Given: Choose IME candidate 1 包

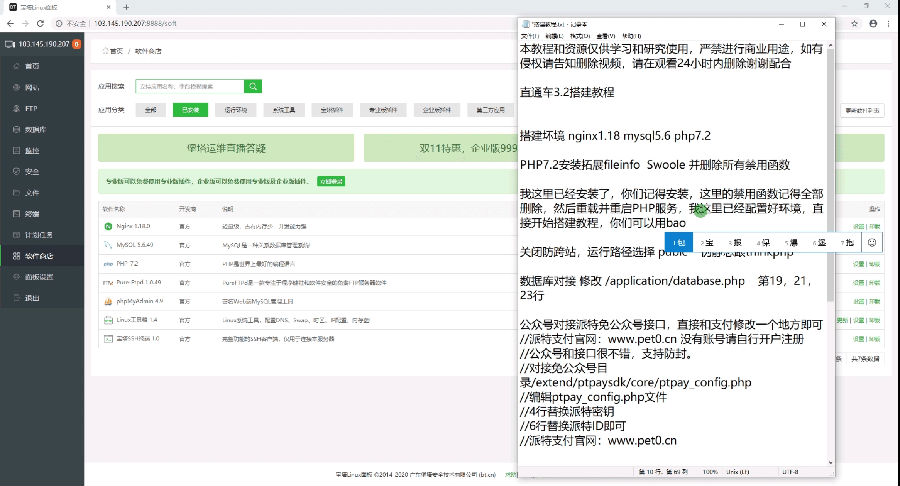Looking at the screenshot, I should (679, 243).
